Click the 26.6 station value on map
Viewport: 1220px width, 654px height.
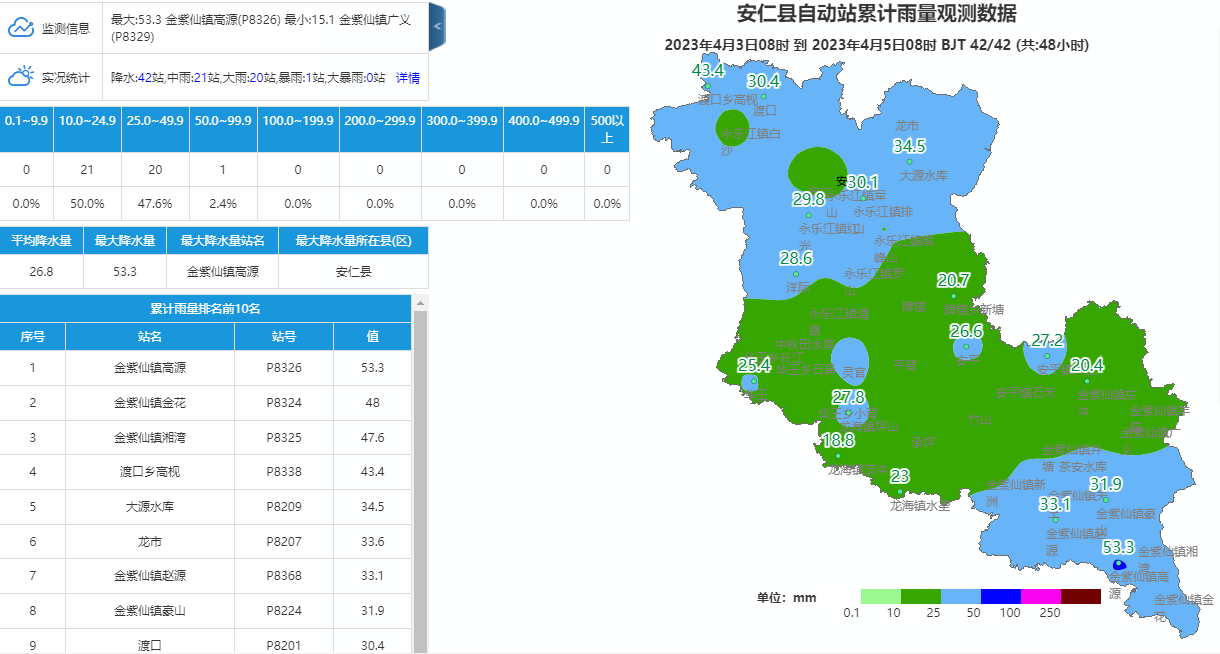(x=966, y=331)
